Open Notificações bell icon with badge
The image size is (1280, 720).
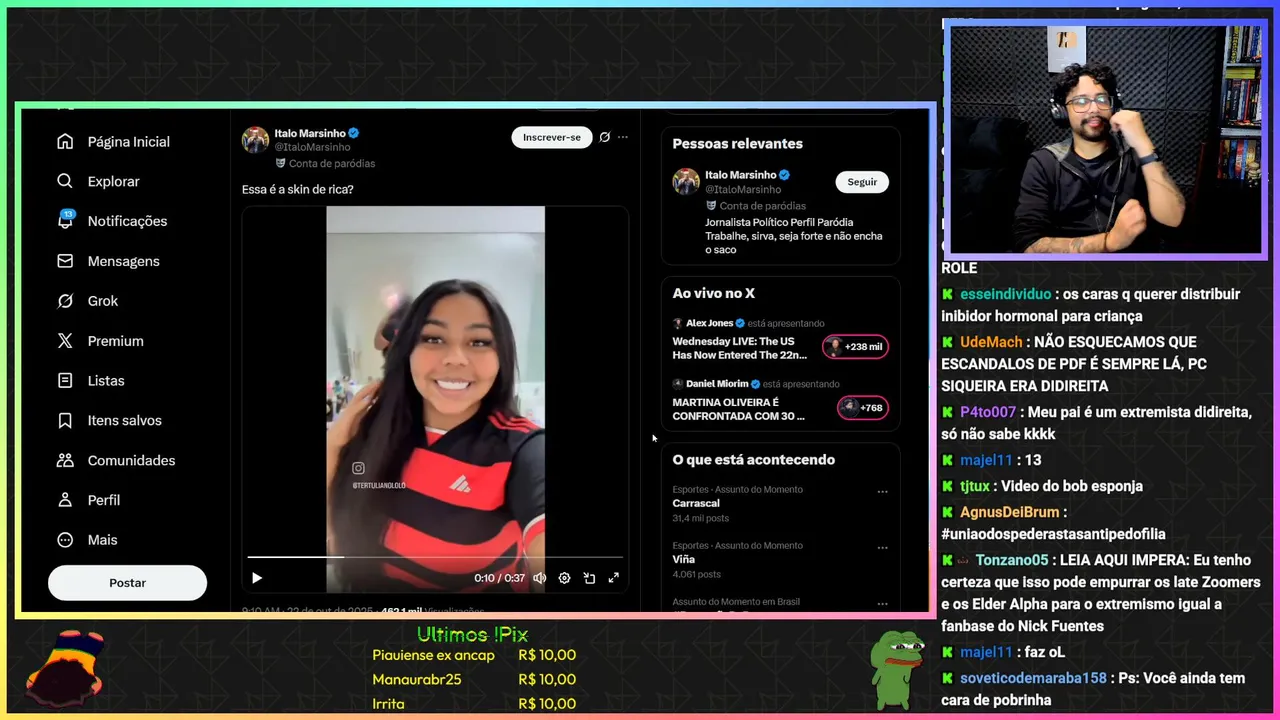coord(65,220)
